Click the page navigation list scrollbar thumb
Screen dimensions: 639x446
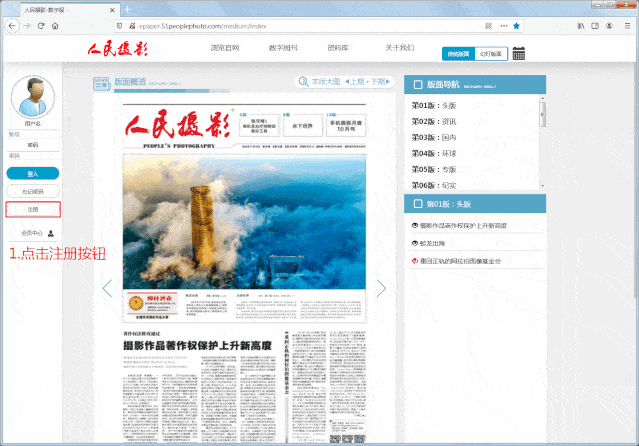(x=542, y=114)
